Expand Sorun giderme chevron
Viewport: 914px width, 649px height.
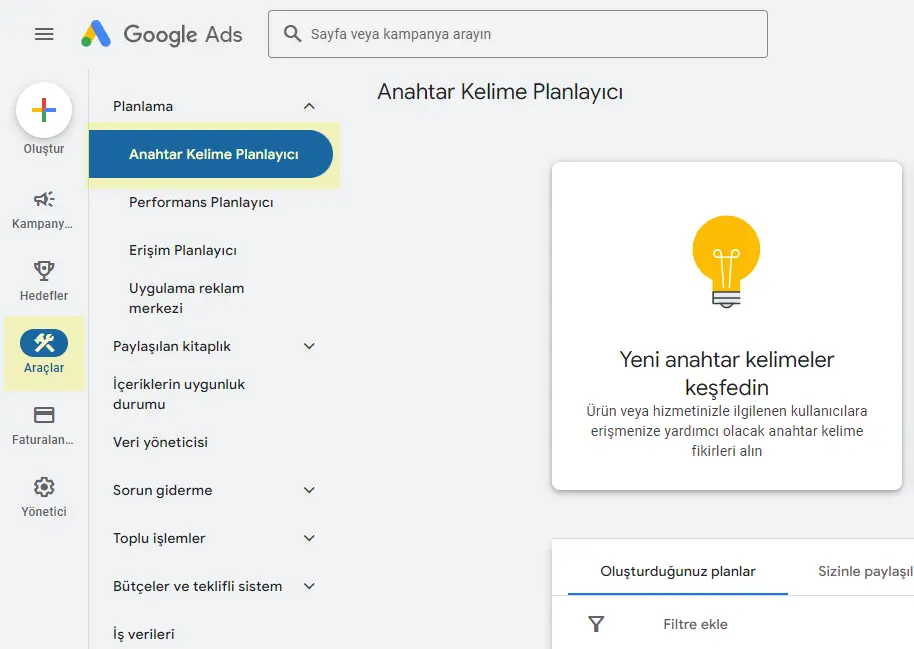pos(309,490)
